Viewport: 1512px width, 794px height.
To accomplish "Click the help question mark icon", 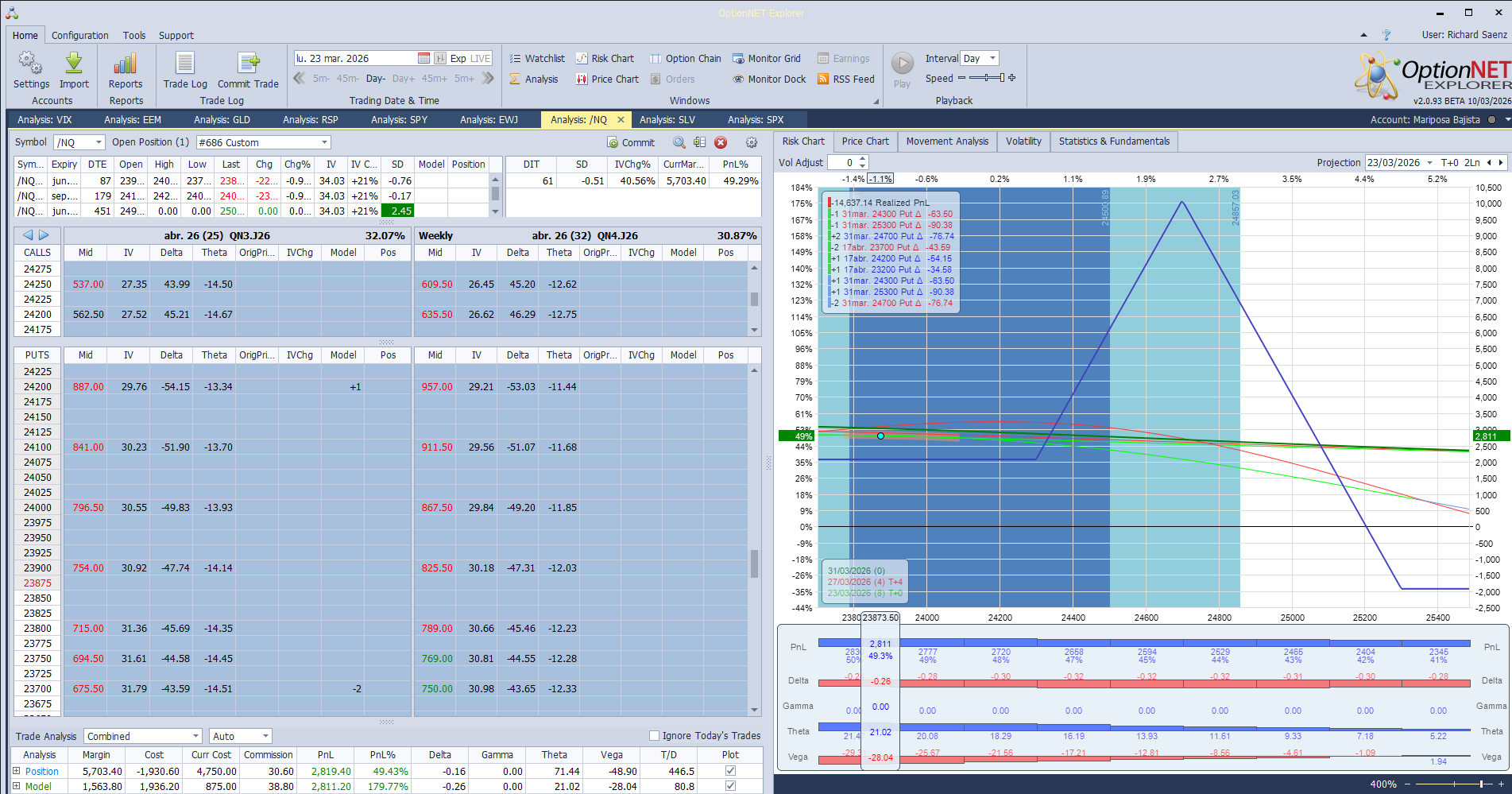I will [1386, 35].
